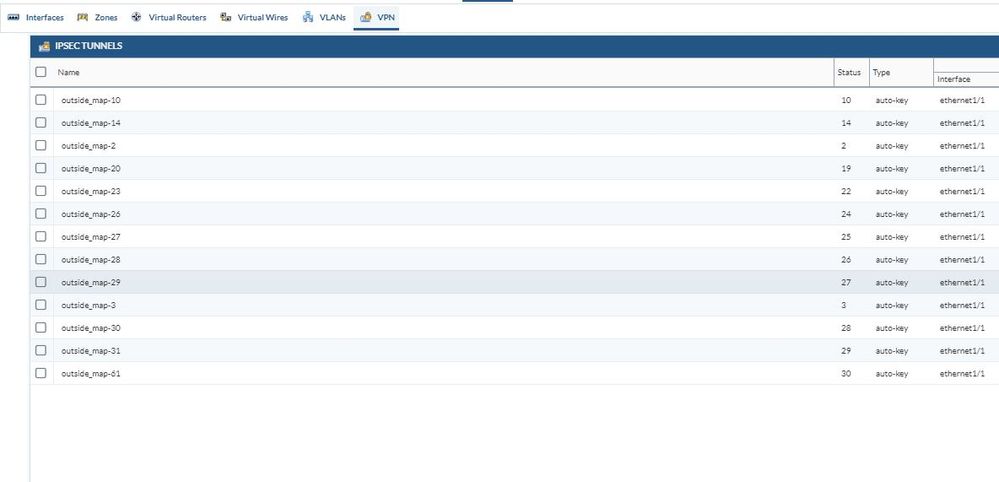Open tunnel outside_map-27
Image resolution: width=999 pixels, height=482 pixels.
pos(91,237)
